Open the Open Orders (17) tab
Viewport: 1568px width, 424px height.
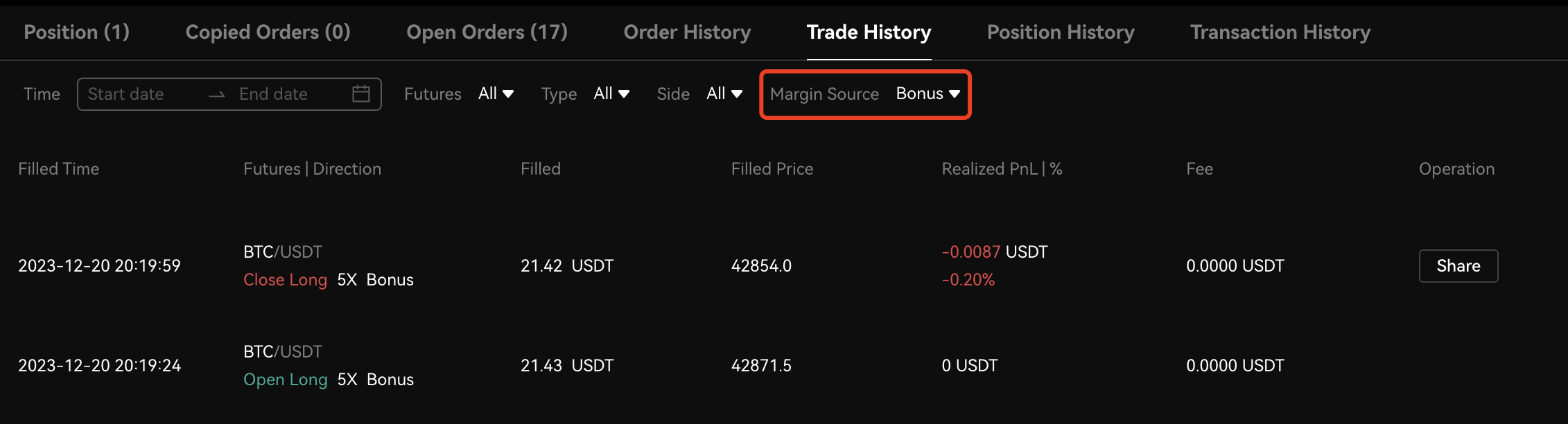[x=487, y=32]
